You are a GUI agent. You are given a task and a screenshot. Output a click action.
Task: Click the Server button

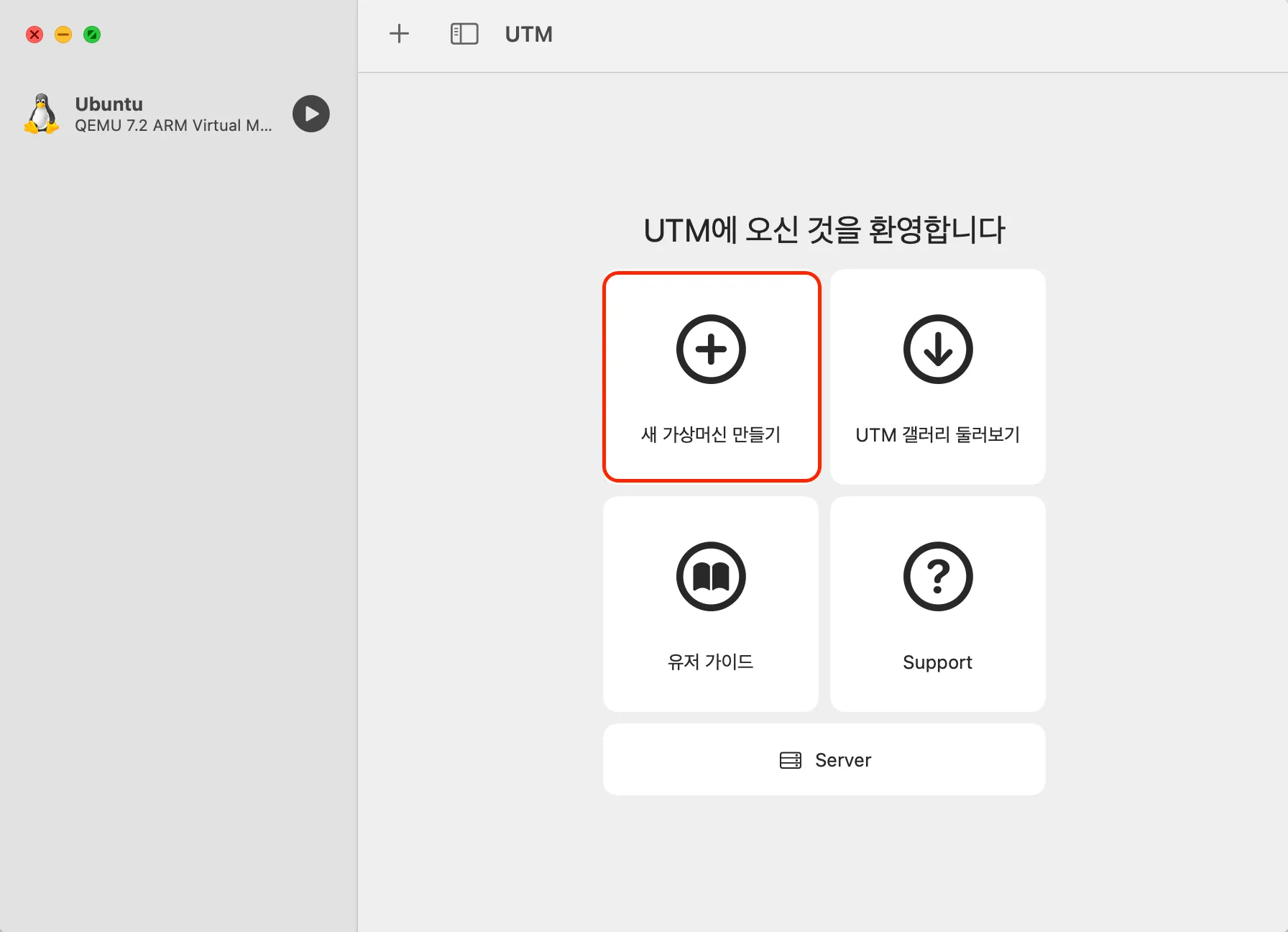tap(824, 759)
